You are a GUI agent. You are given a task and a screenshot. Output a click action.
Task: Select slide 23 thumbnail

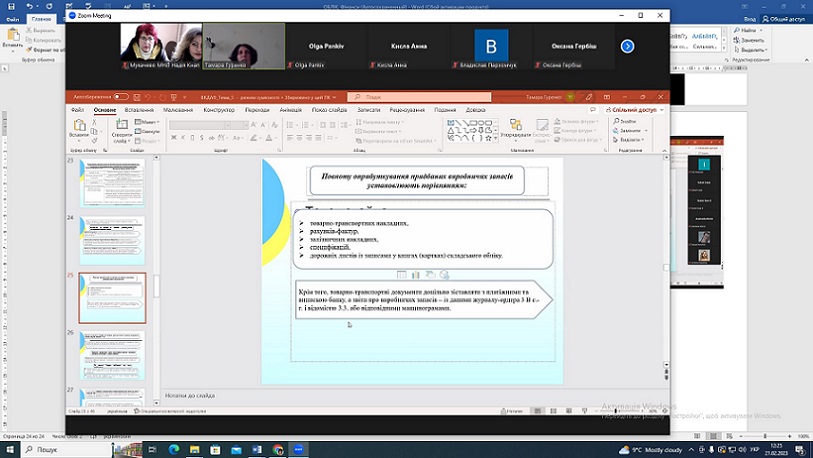pos(112,183)
